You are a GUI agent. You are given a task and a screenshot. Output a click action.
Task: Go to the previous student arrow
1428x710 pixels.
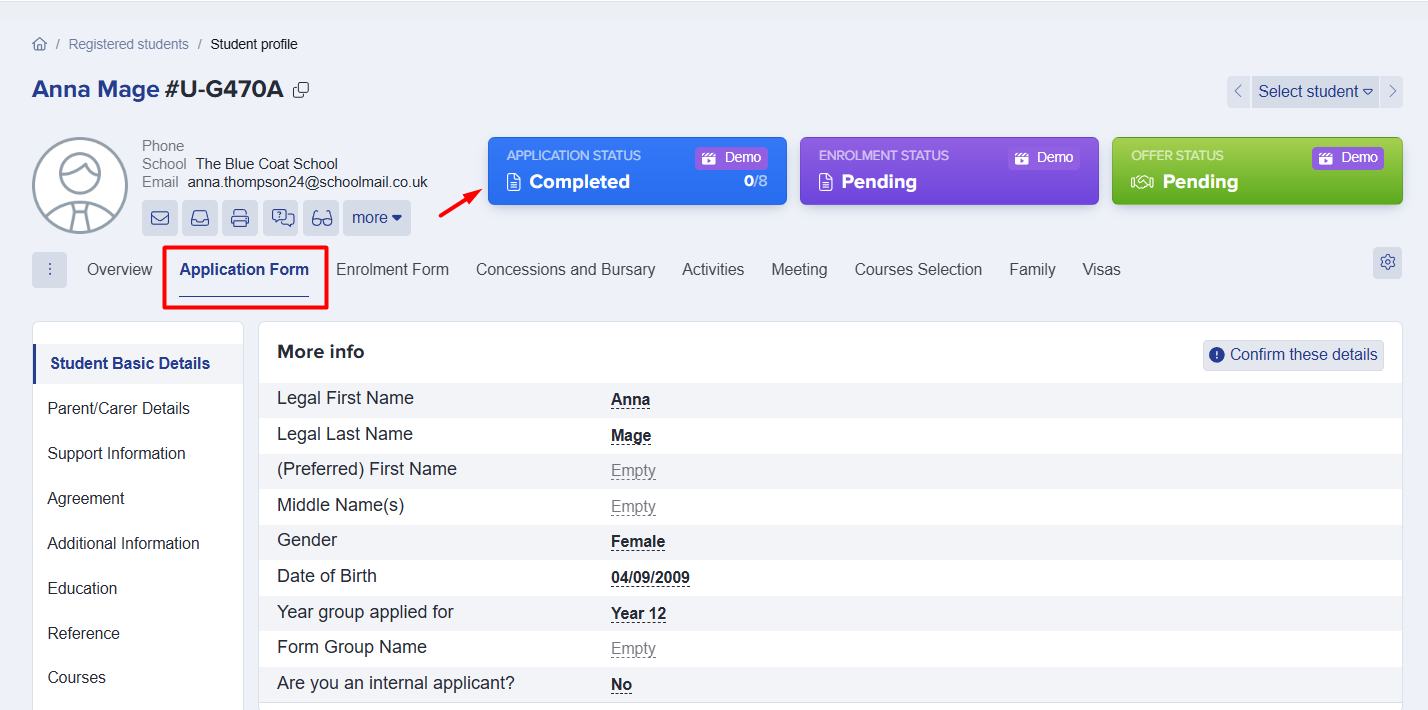pyautogui.click(x=1238, y=91)
